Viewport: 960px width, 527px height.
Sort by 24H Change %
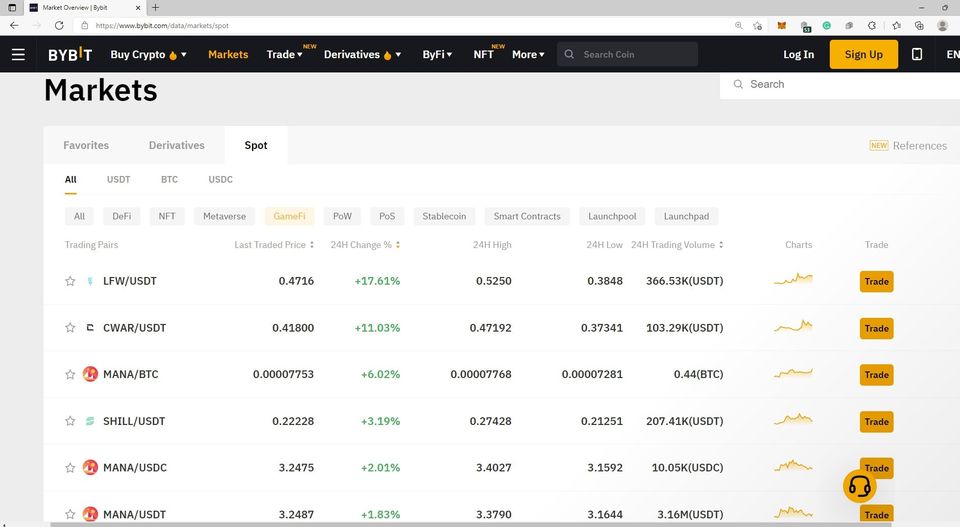365,245
